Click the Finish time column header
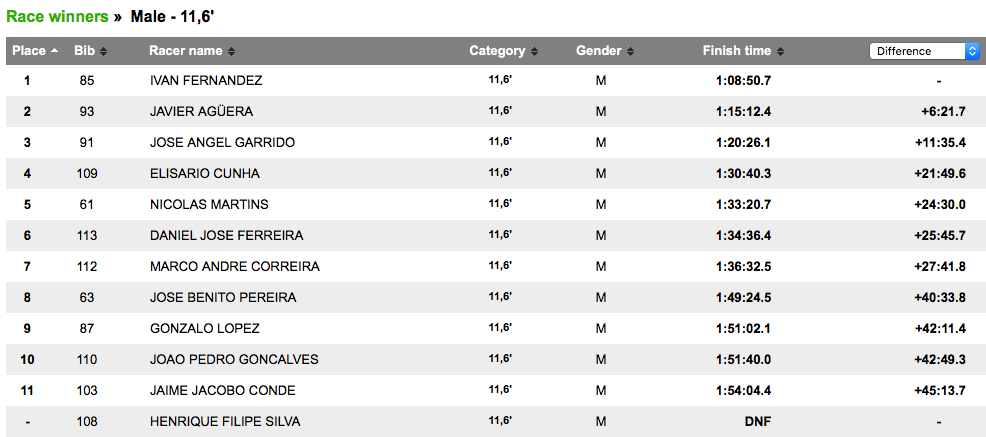This screenshot has height=437, width=986. coord(737,51)
